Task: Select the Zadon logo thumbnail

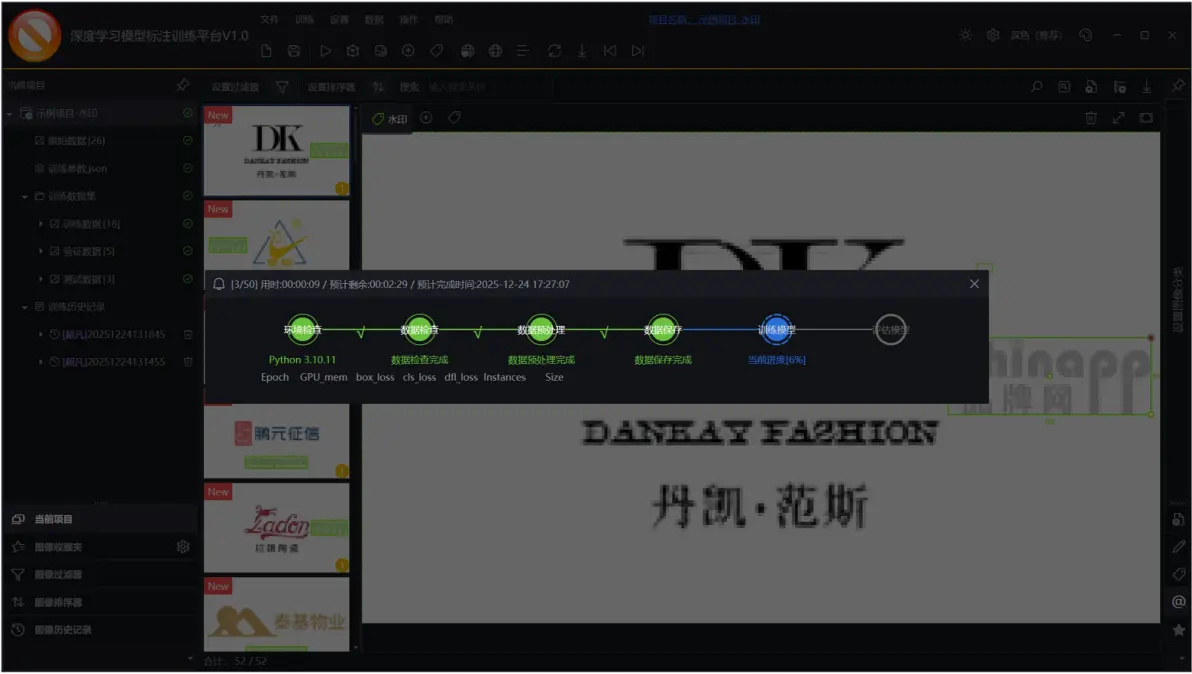Action: coord(277,527)
